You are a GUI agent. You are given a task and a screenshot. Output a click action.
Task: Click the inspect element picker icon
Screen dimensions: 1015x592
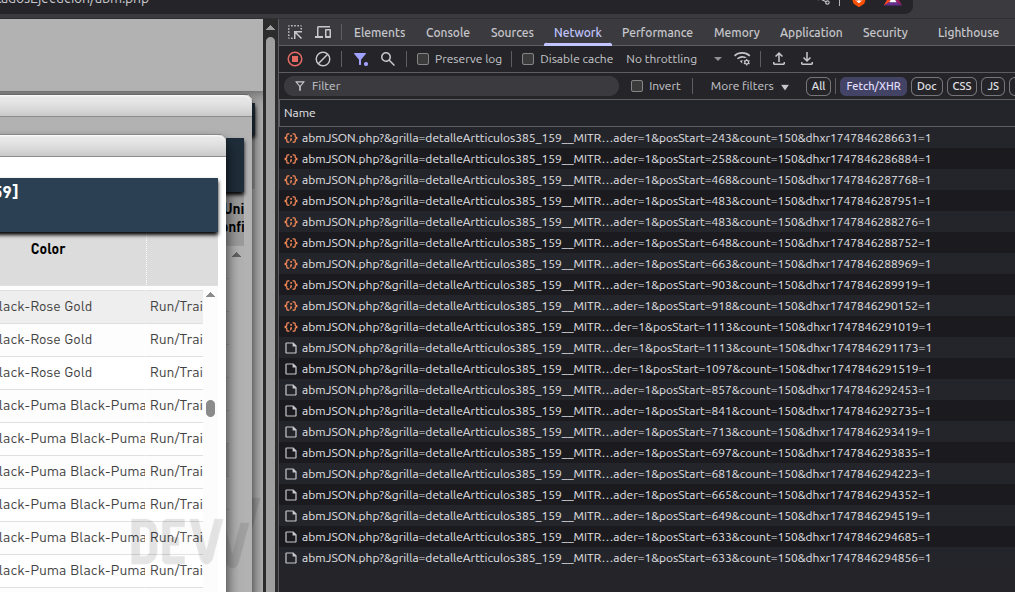(295, 32)
